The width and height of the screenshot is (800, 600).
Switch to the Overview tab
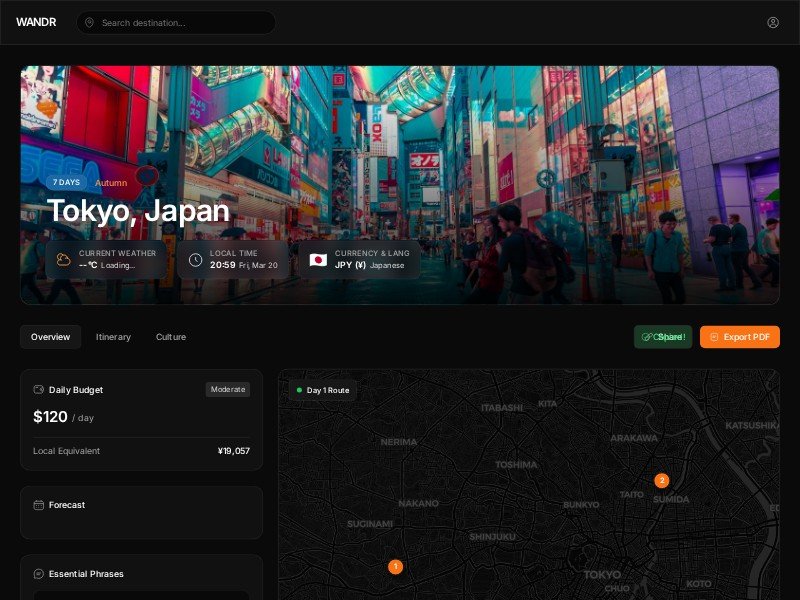pos(50,337)
